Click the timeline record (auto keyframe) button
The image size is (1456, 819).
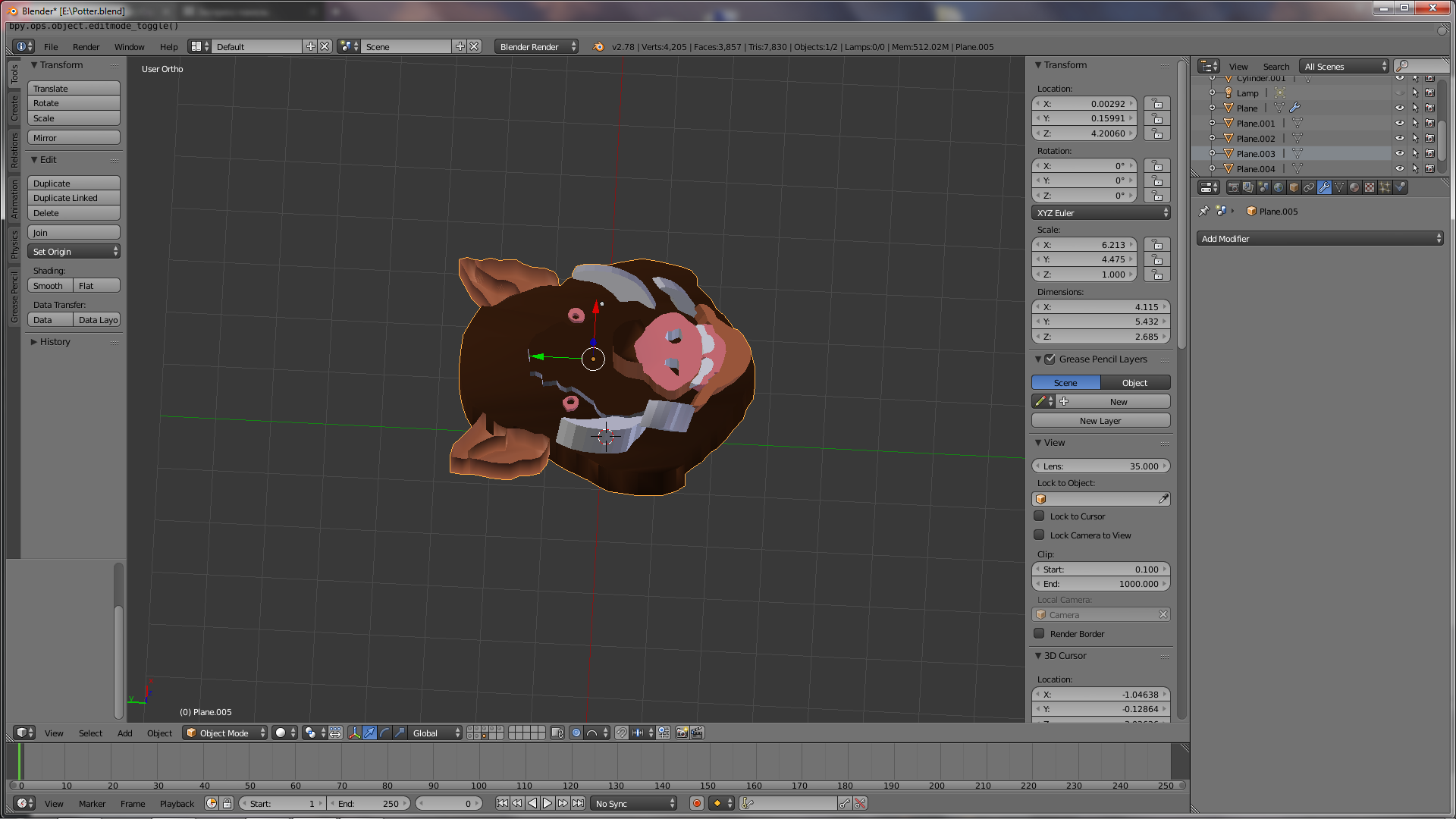(x=697, y=803)
